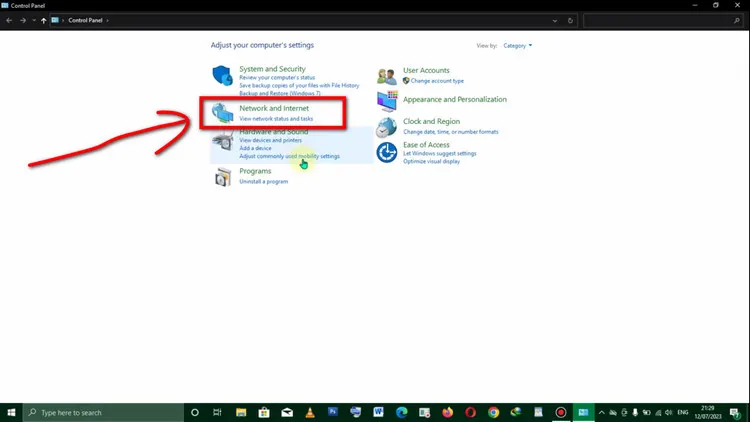Open Backup and Restore (Windows 7)
This screenshot has width=750, height=422.
click(280, 93)
